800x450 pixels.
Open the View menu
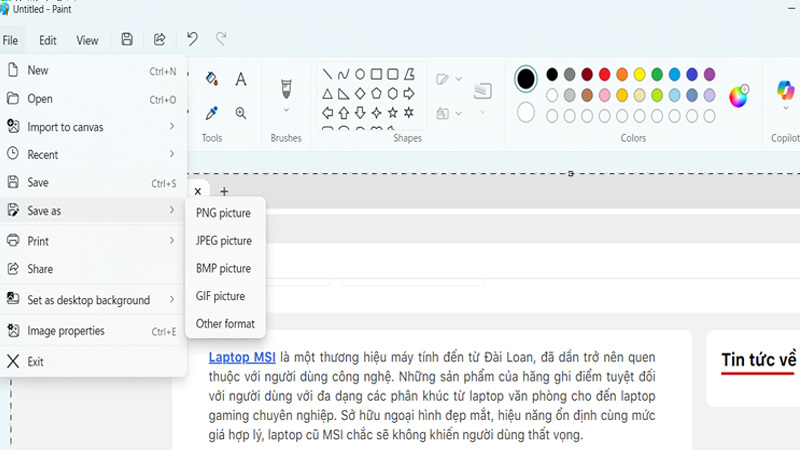[87, 40]
